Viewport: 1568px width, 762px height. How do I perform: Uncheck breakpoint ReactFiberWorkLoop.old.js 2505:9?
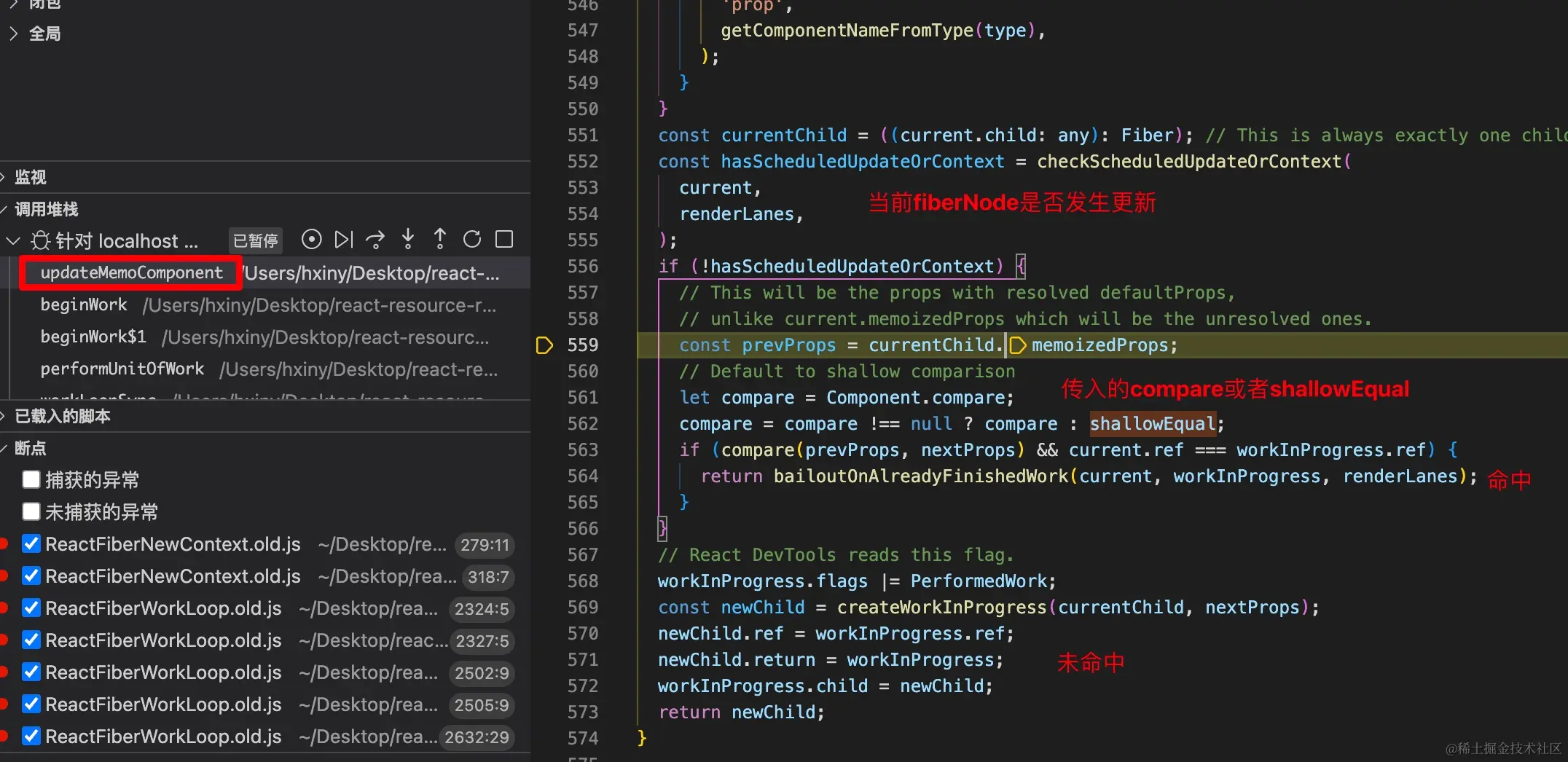(x=31, y=704)
